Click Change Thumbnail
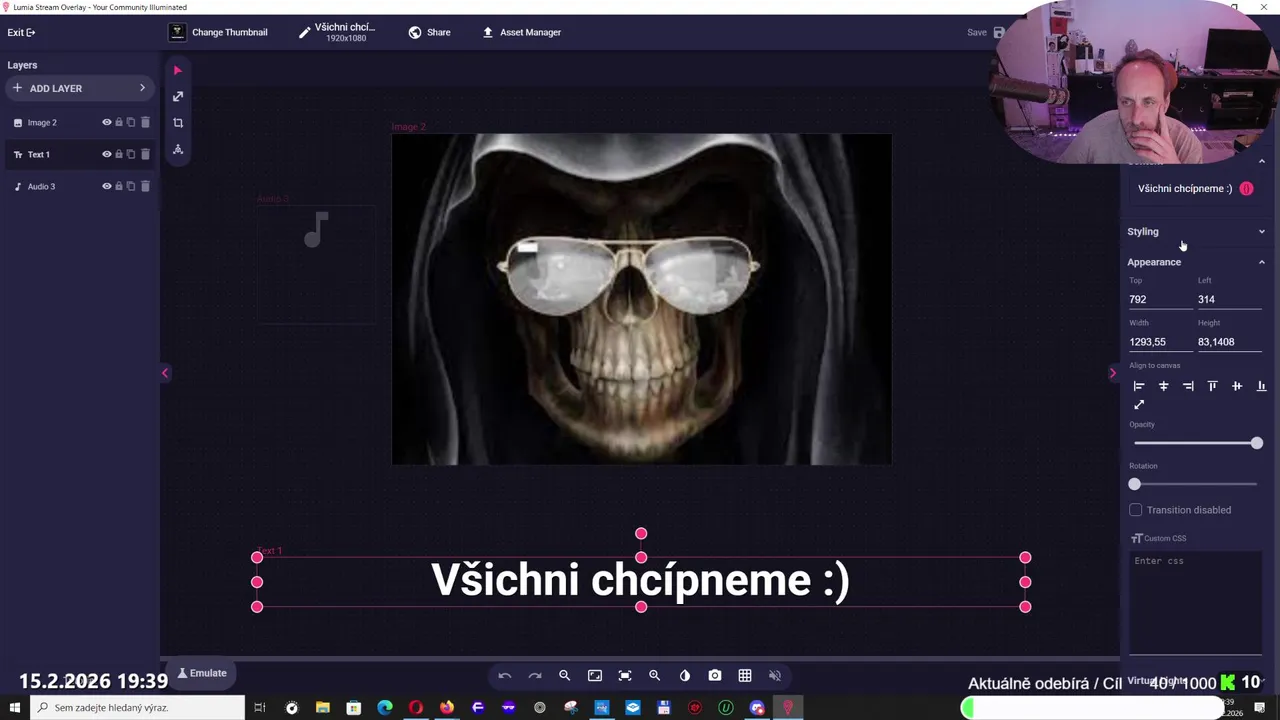 coord(218,32)
